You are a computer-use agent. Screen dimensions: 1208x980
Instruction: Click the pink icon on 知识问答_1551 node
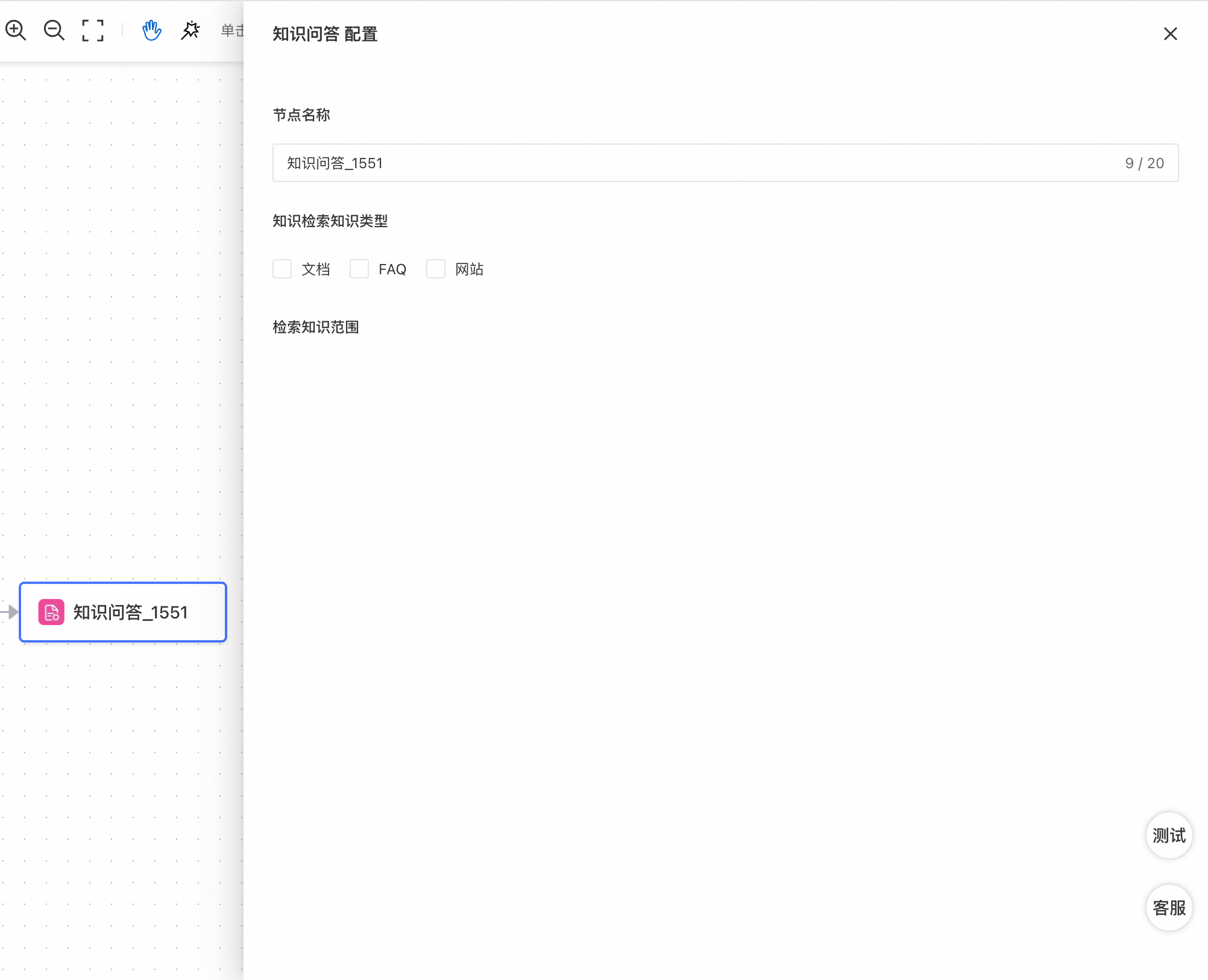tap(51, 612)
